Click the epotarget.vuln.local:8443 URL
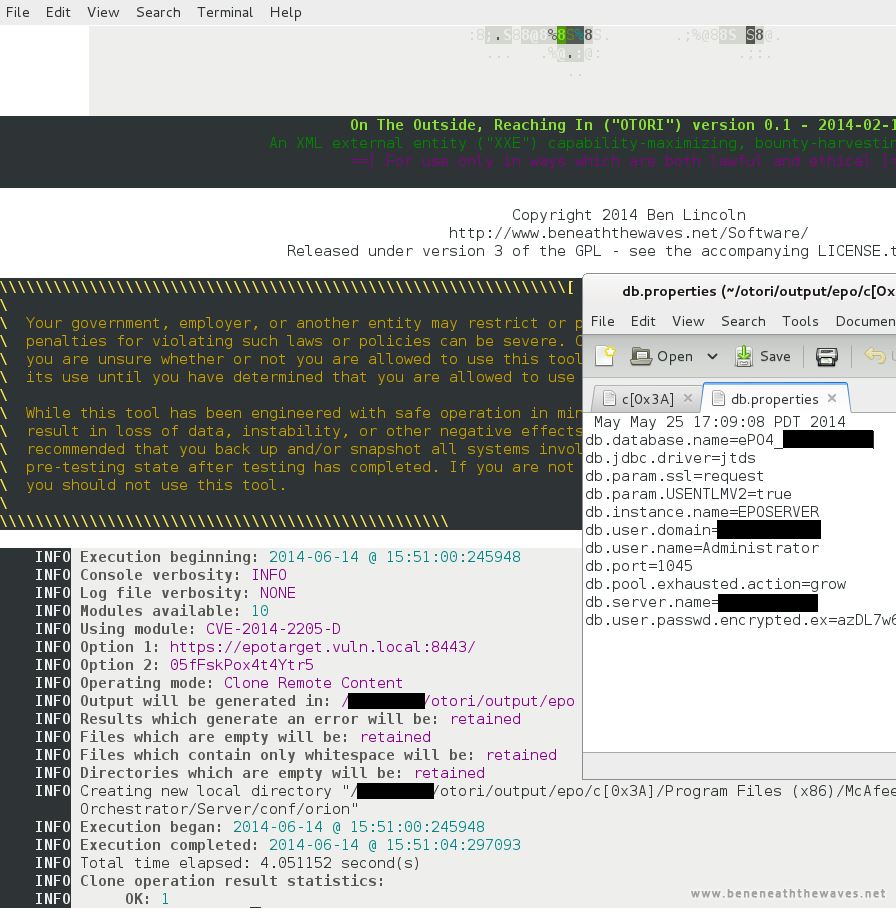896x908 pixels. (322, 647)
